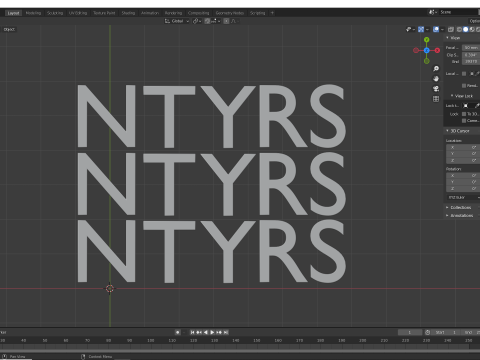Switch to the Modeling workspace tab
This screenshot has width=480, height=360.
tap(33, 13)
